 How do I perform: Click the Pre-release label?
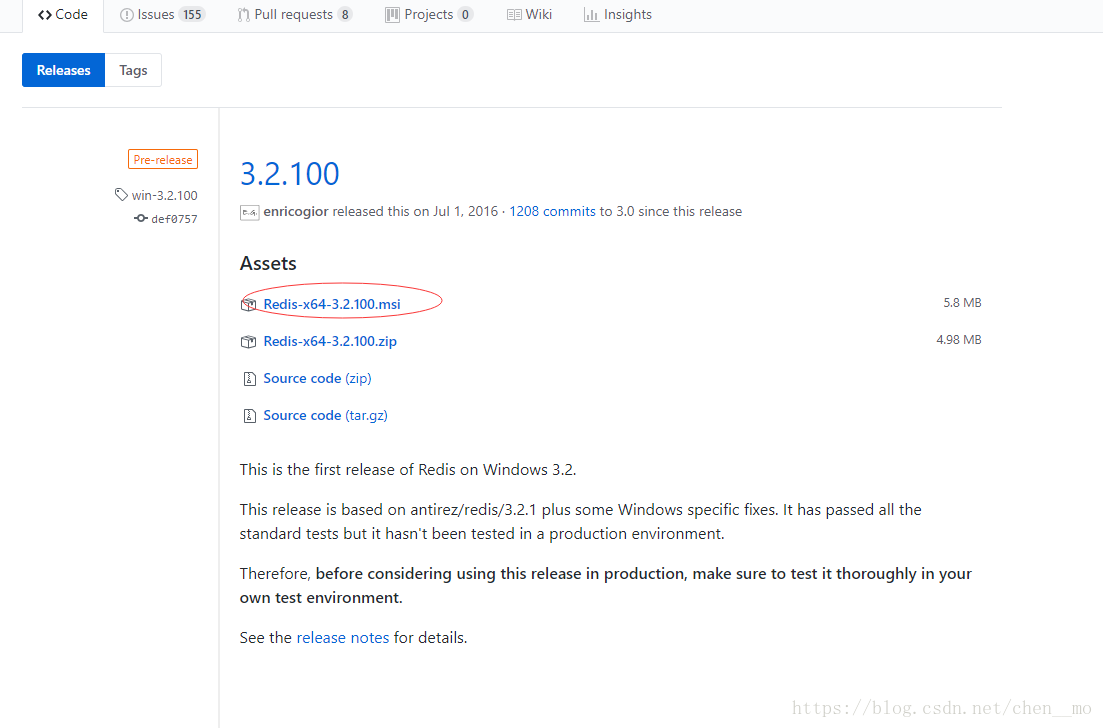(163, 160)
